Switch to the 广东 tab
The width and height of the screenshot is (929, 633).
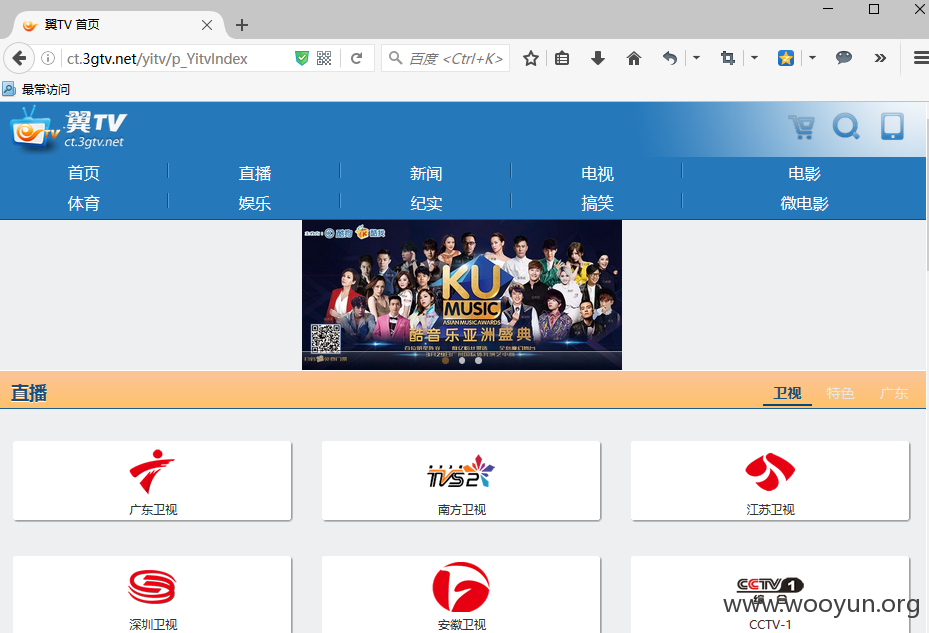(893, 393)
